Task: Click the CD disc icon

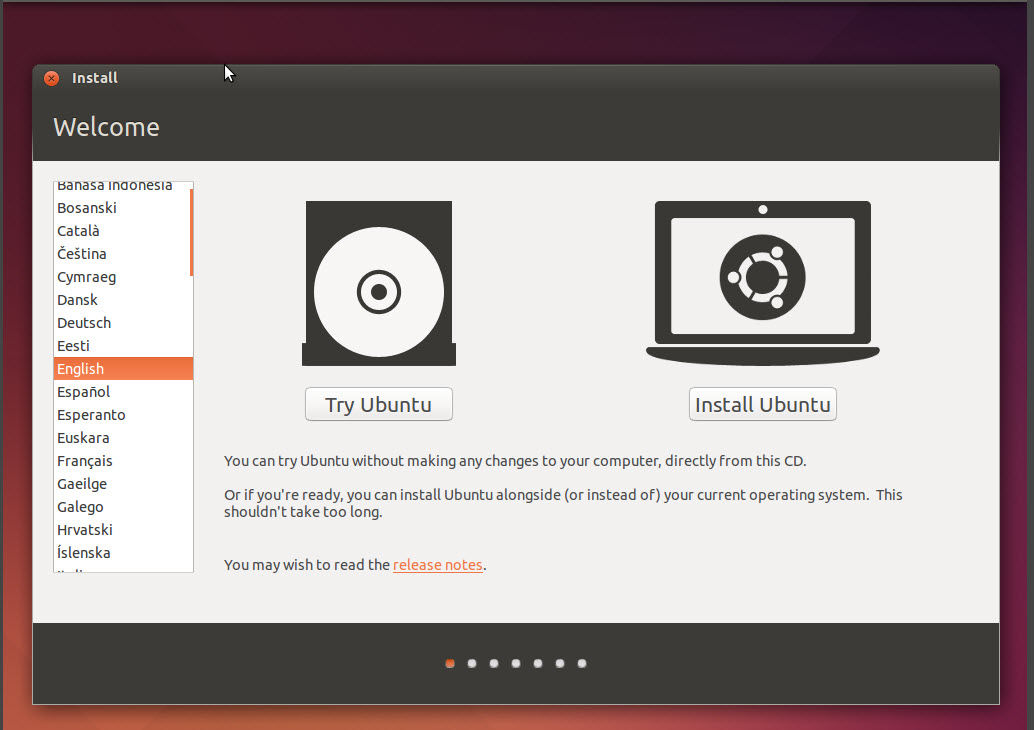Action: (x=379, y=283)
